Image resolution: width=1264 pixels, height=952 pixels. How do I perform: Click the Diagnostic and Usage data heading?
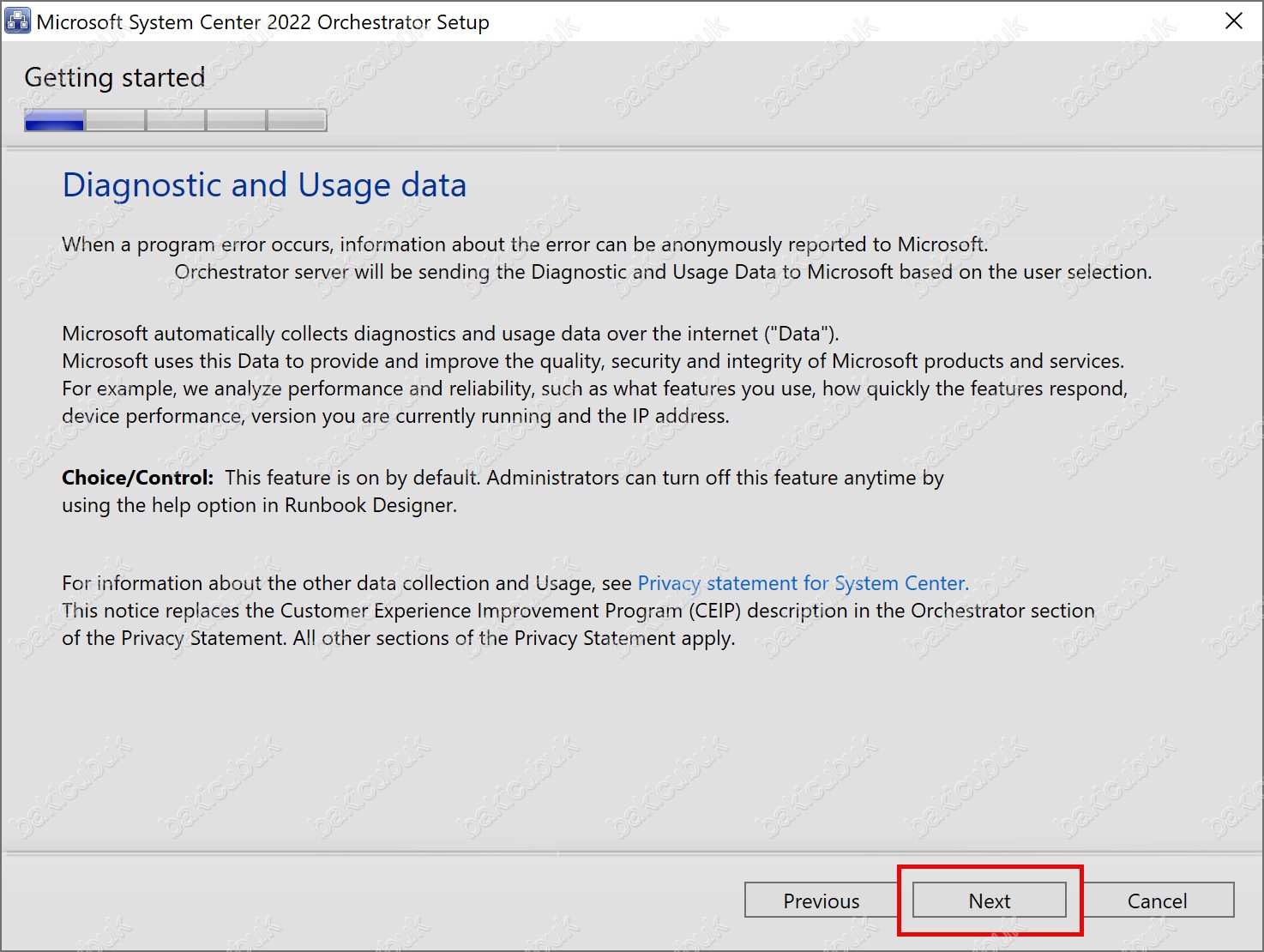pyautogui.click(x=264, y=185)
